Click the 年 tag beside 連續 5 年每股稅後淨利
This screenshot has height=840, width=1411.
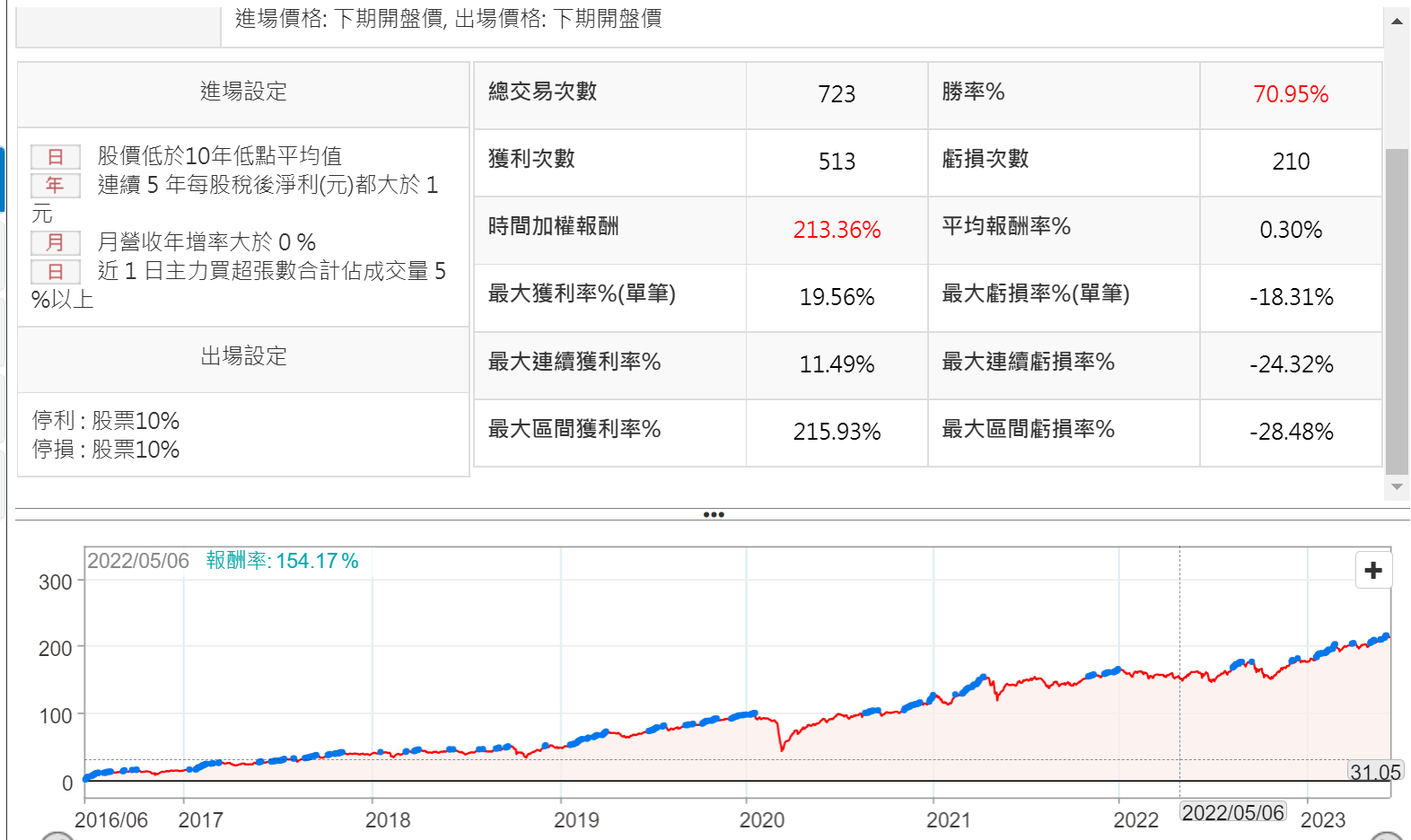click(x=56, y=185)
